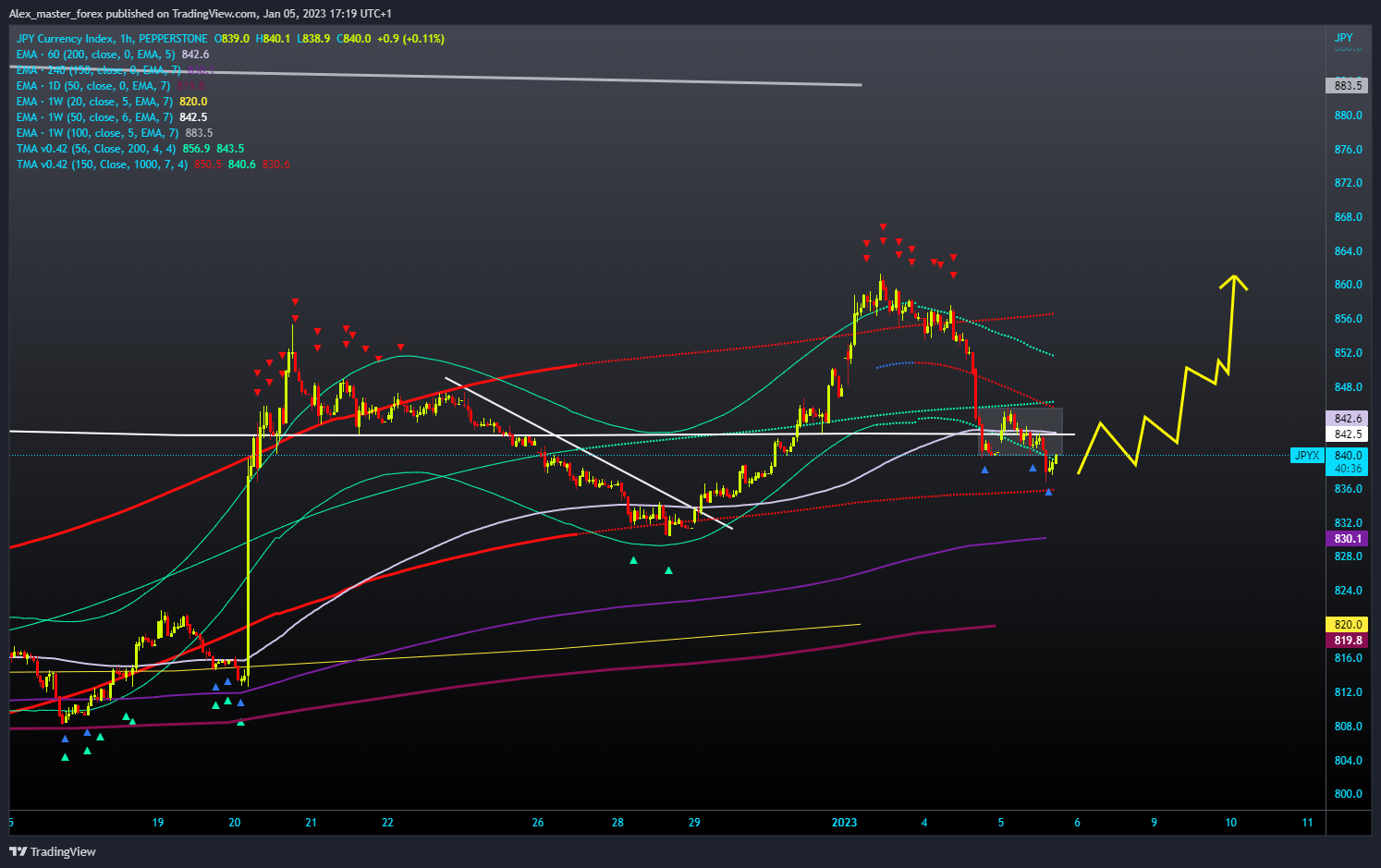
Task: Click the purple 830.1 price tag
Action: (1348, 539)
